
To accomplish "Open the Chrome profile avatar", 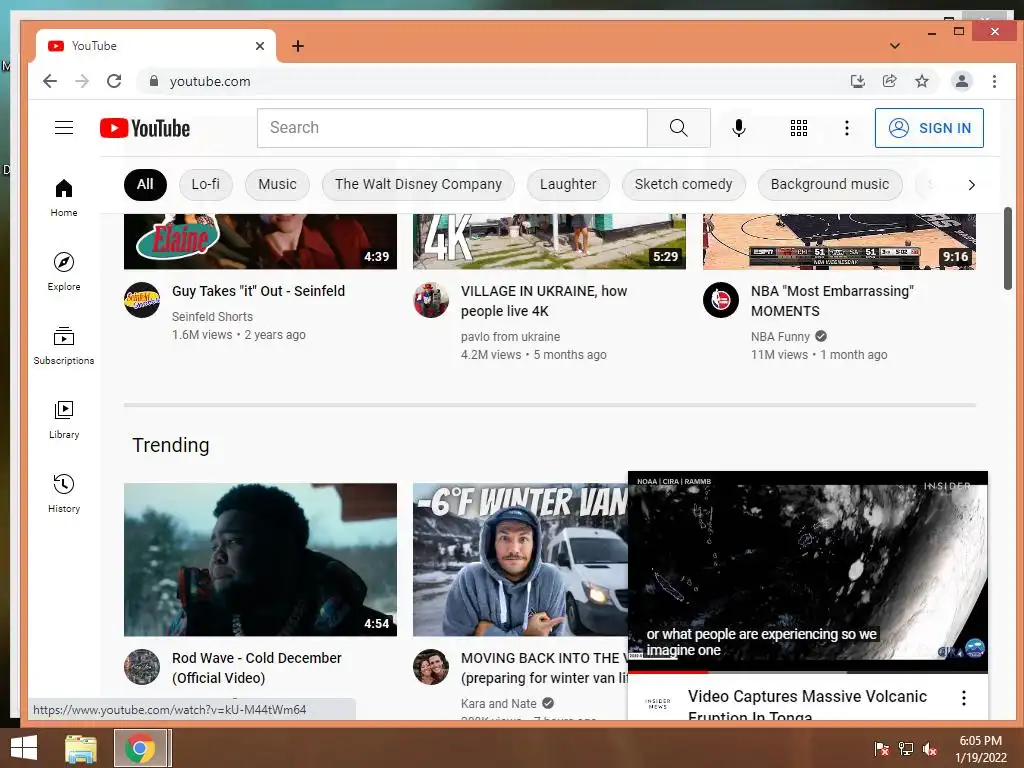I will [961, 81].
